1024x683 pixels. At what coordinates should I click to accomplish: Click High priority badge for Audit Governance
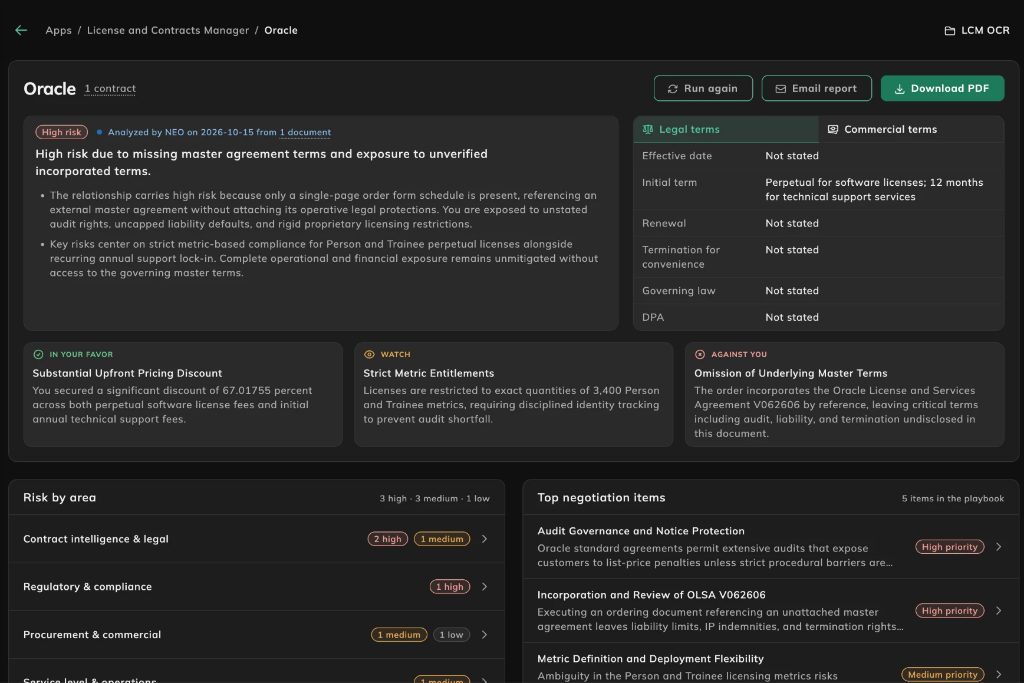pos(950,547)
